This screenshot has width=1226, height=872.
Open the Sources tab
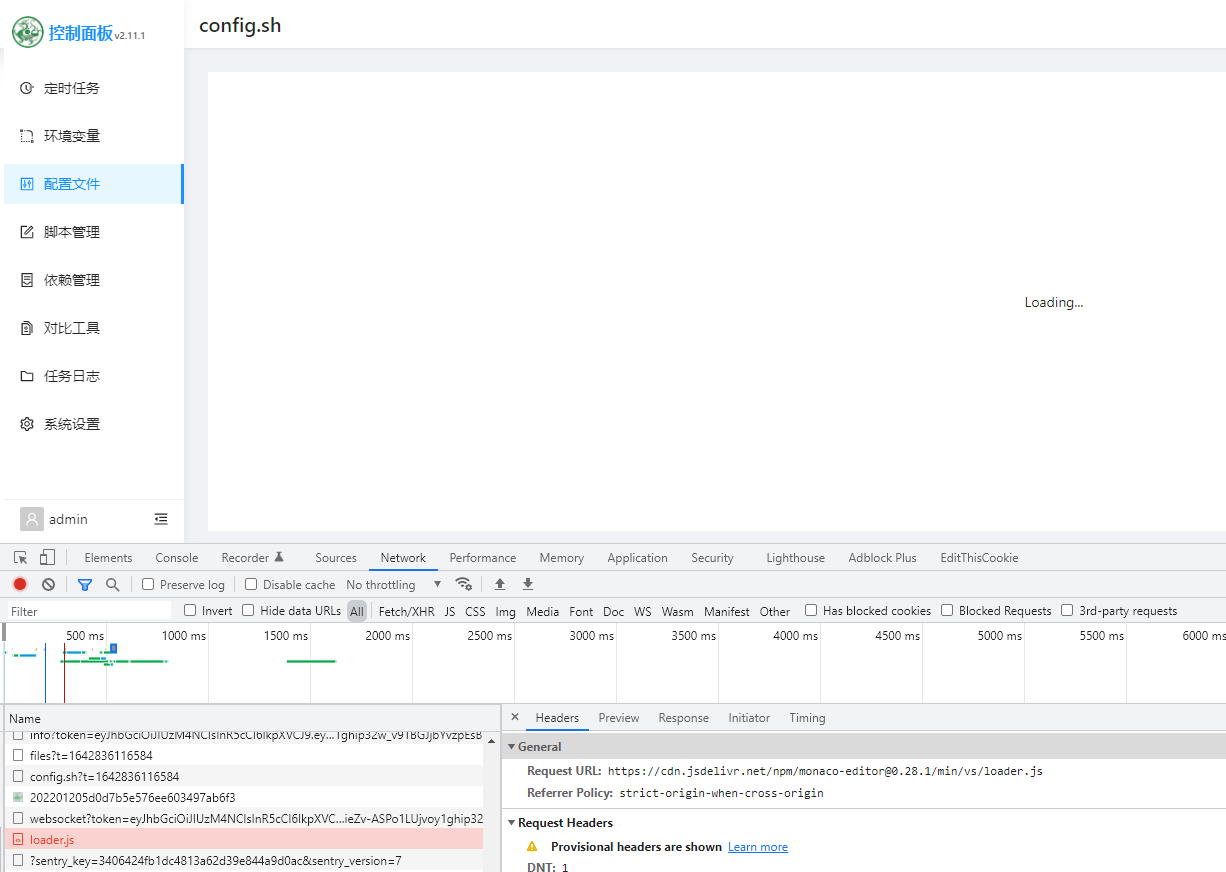tap(336, 558)
